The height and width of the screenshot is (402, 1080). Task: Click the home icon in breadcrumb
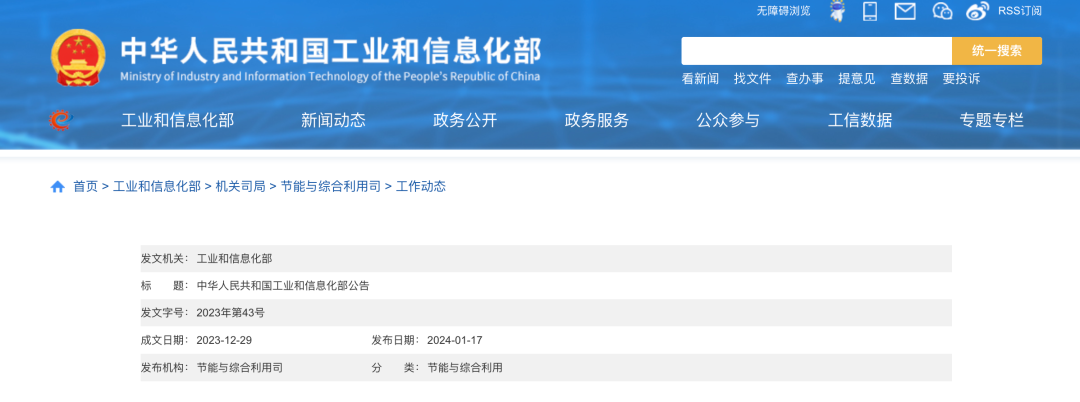(58, 186)
